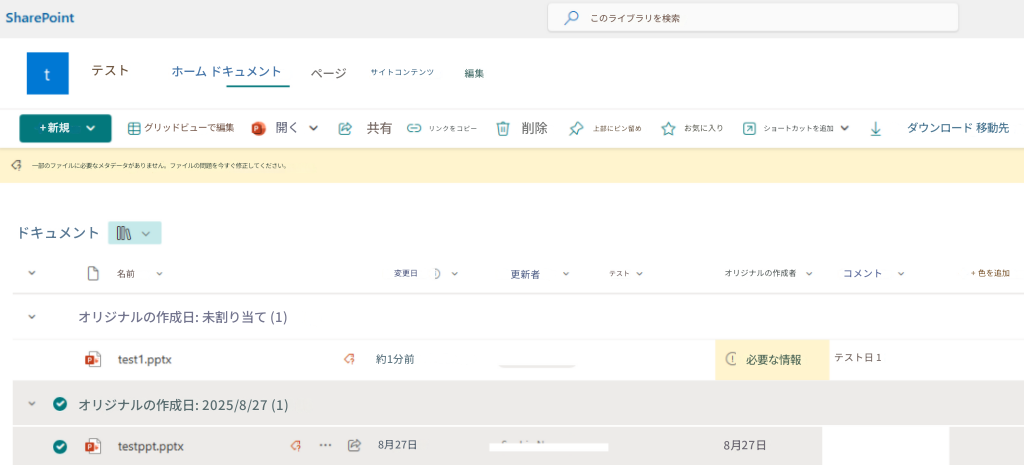Click the trash can delete icon

(503, 129)
